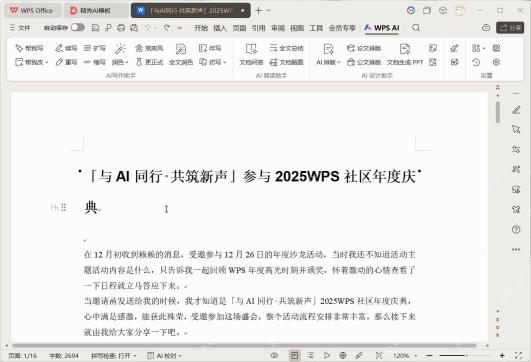Image resolution: width=531 pixels, height=362 pixels.
Task: Click the settings gear in 设置 group
Action: click(x=496, y=62)
